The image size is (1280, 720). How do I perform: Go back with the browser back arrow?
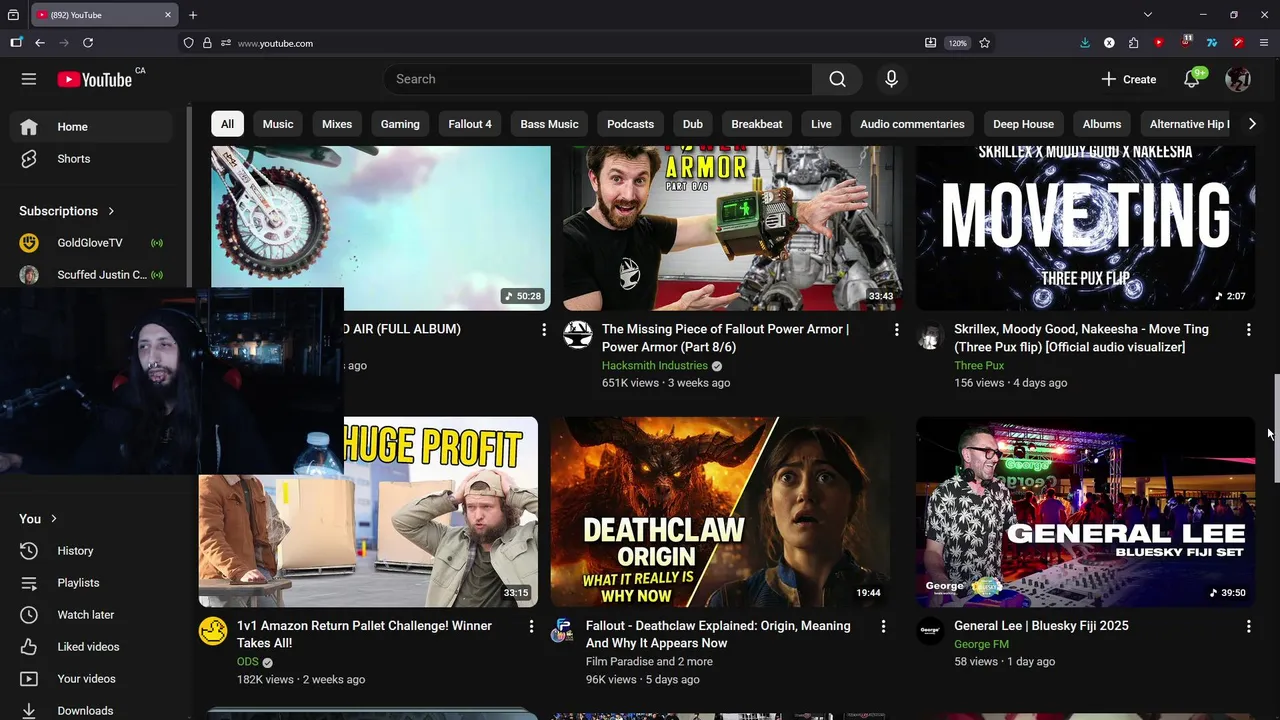click(x=40, y=43)
